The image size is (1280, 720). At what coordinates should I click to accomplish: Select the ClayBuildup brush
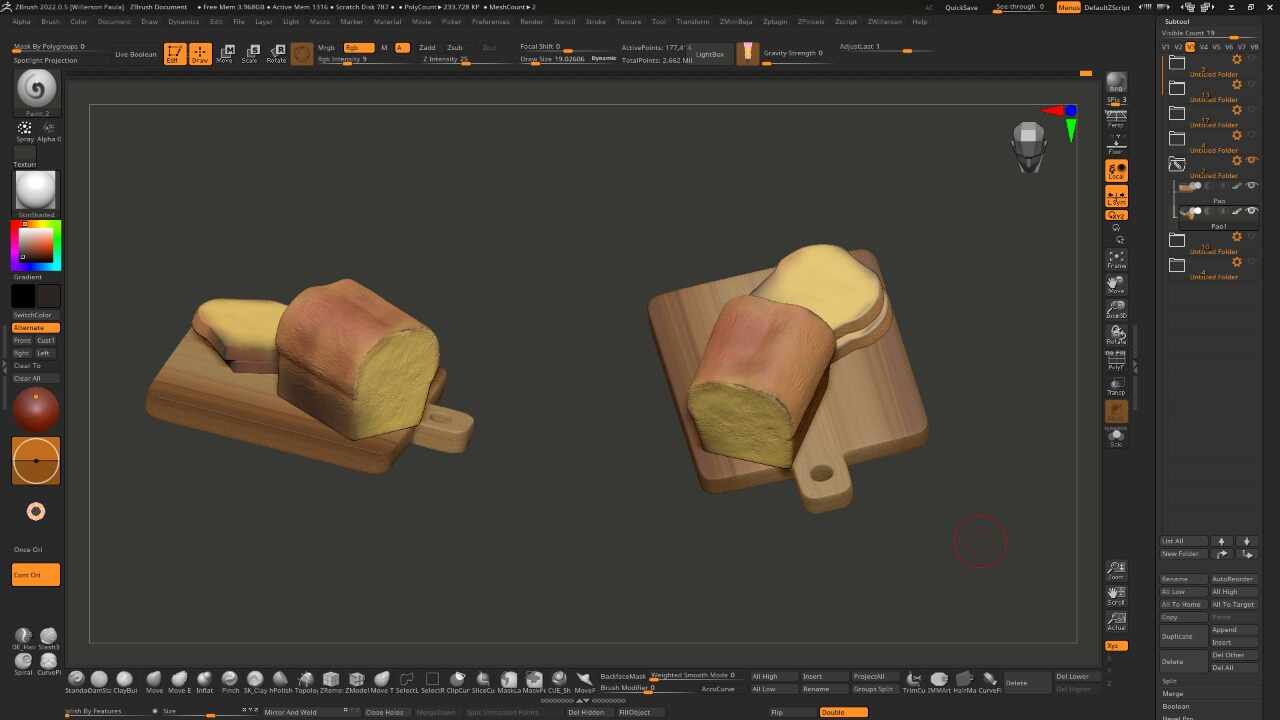pyautogui.click(x=125, y=681)
